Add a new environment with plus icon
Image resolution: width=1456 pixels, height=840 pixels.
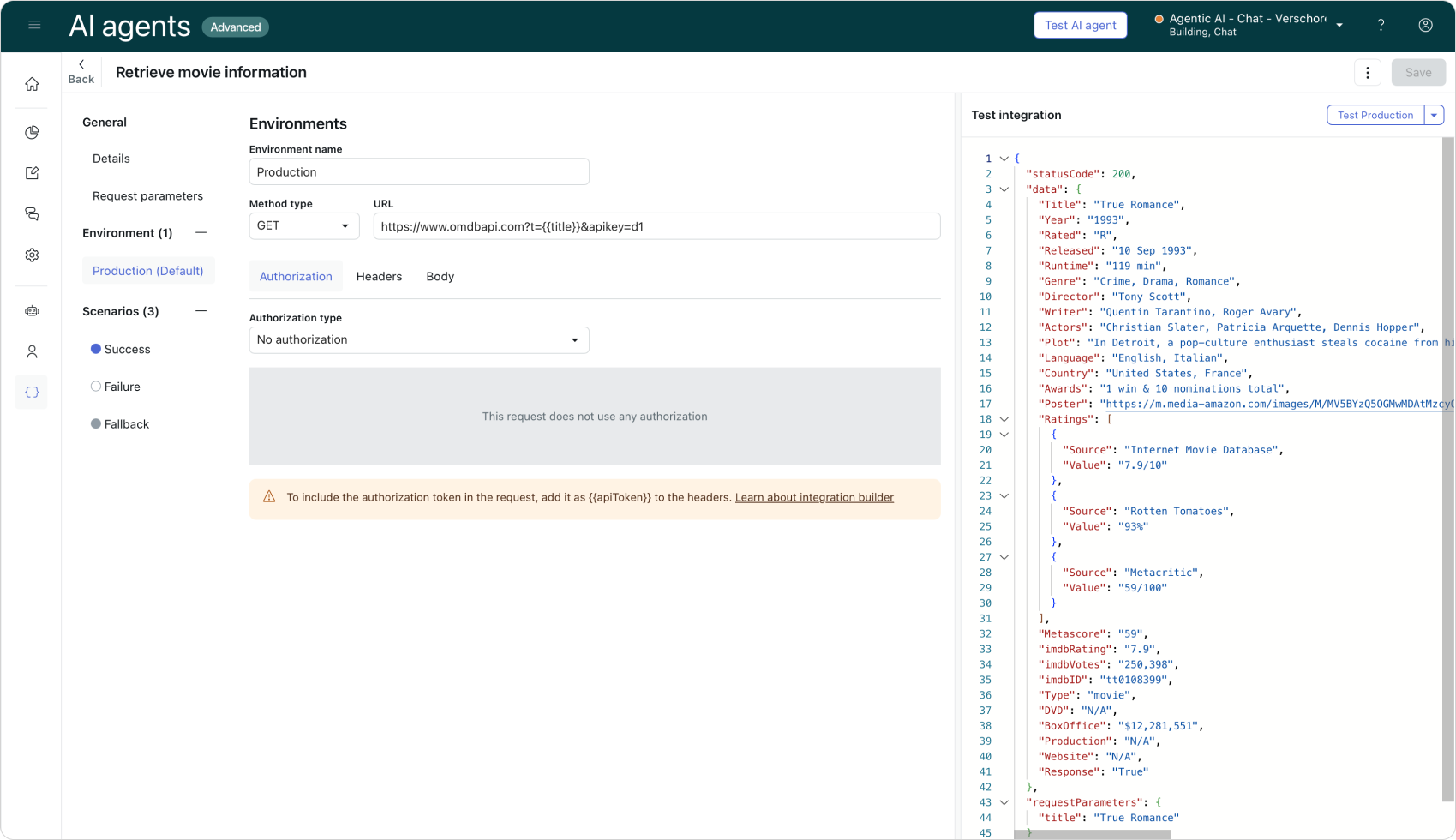coord(201,232)
